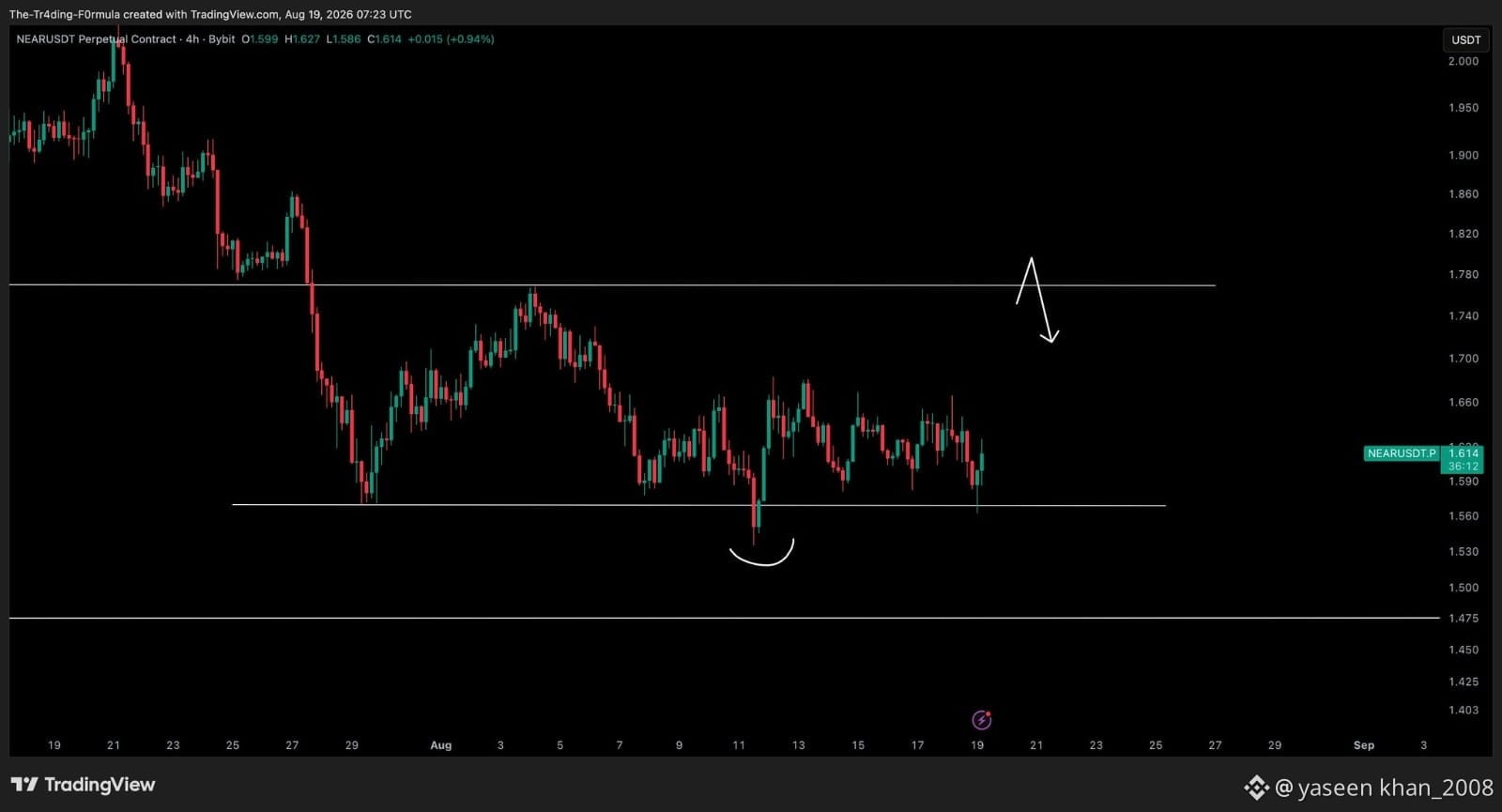The image size is (1502, 812).
Task: Click the 11 date label on time axis
Action: coord(739,745)
